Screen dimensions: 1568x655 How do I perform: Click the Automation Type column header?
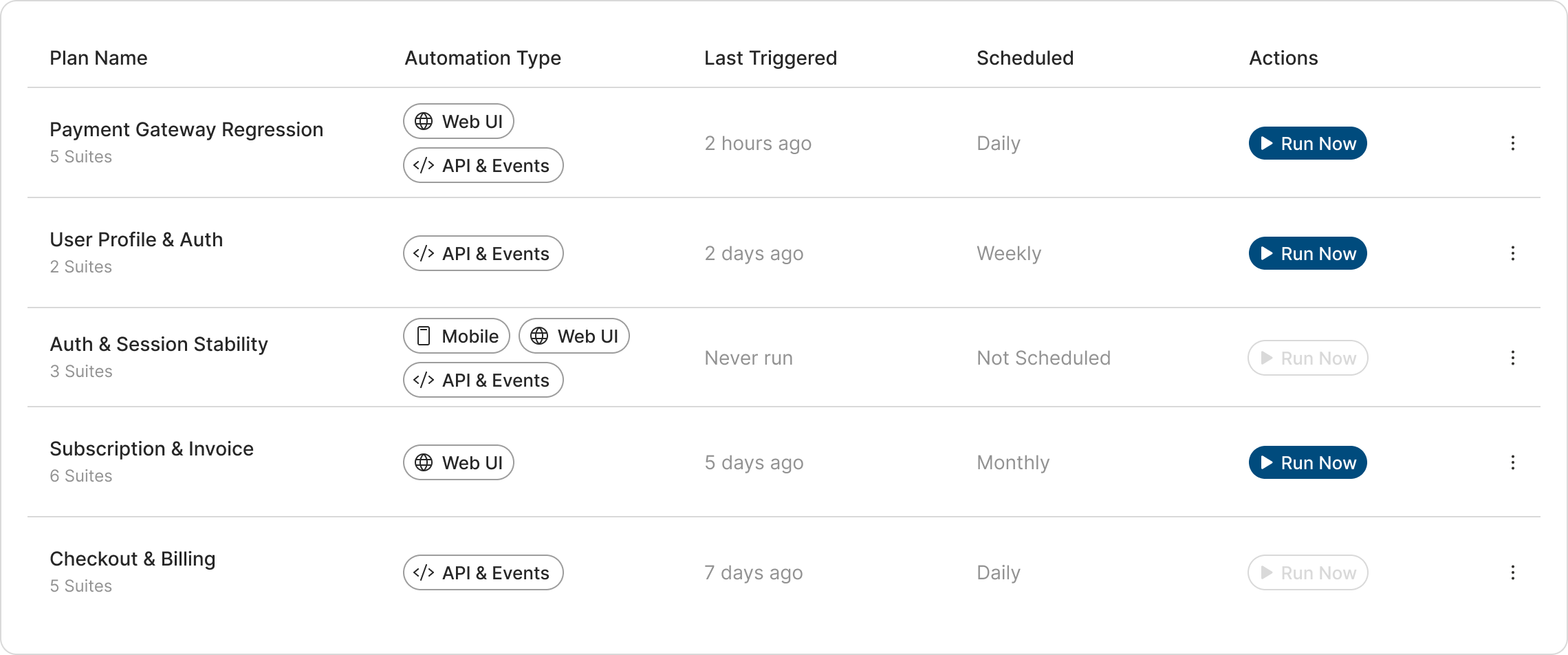click(483, 58)
